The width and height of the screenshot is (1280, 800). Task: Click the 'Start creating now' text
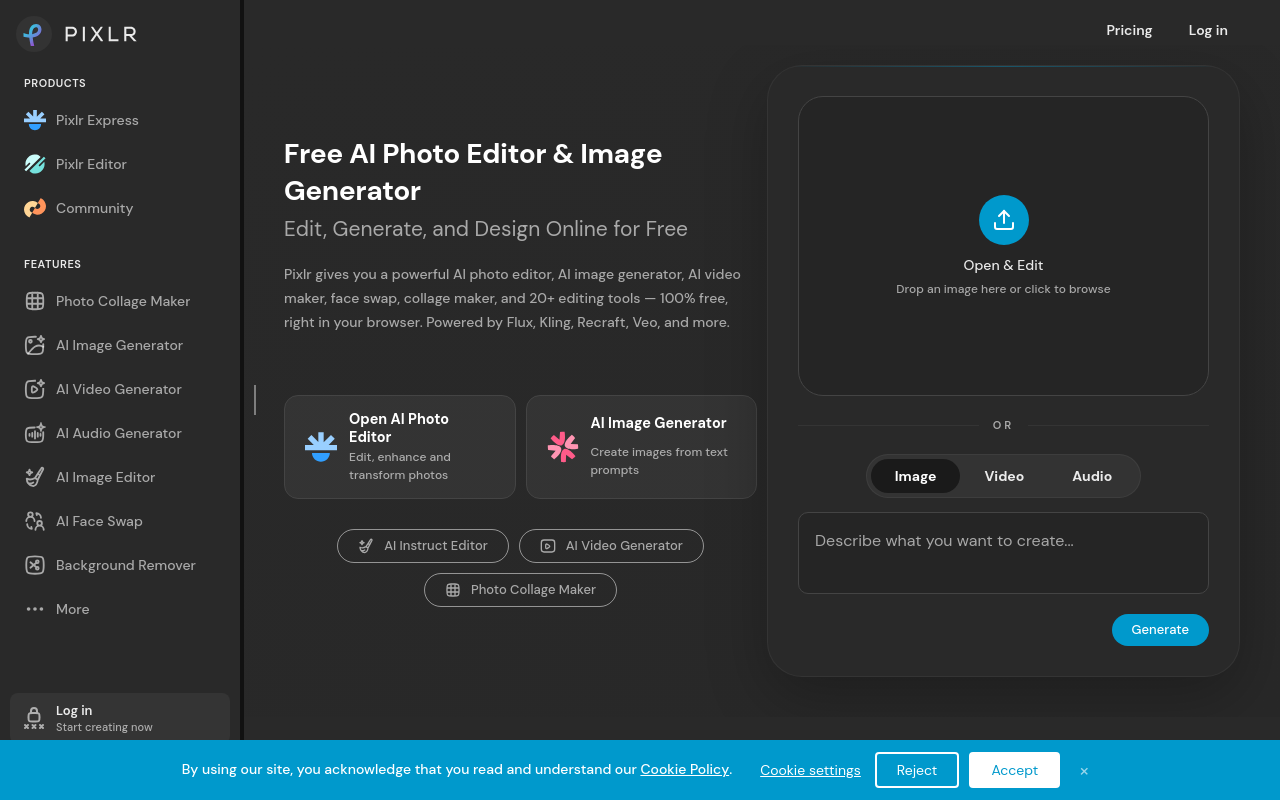(104, 727)
